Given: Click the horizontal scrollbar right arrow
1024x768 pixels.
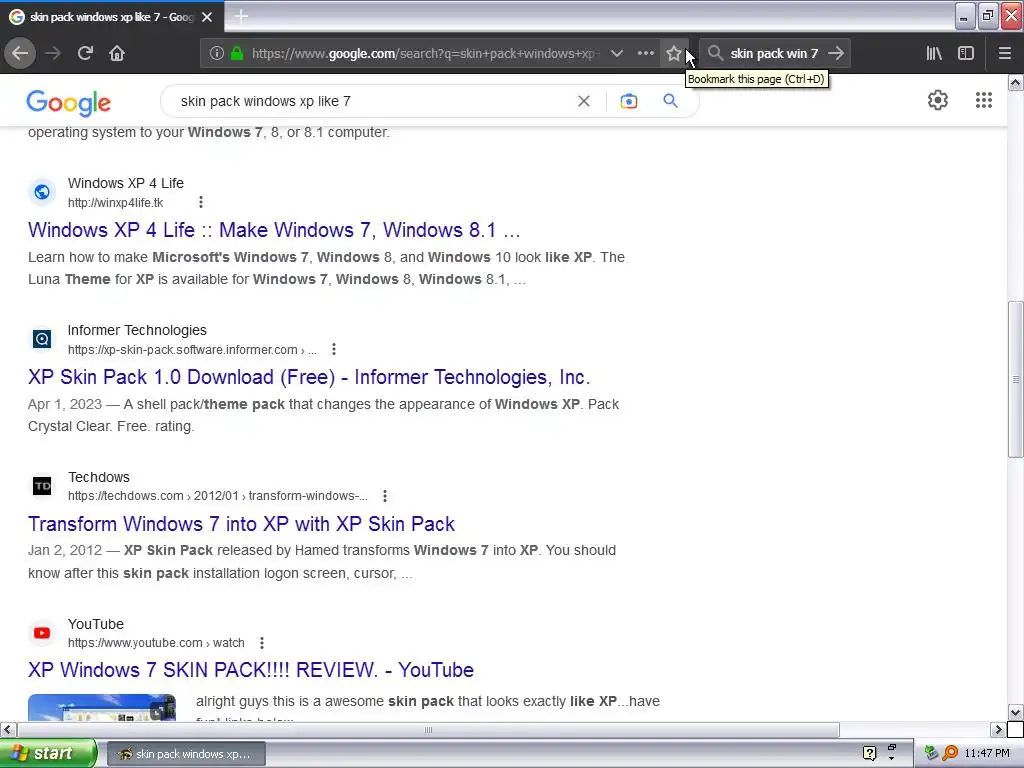Looking at the screenshot, I should [x=998, y=729].
